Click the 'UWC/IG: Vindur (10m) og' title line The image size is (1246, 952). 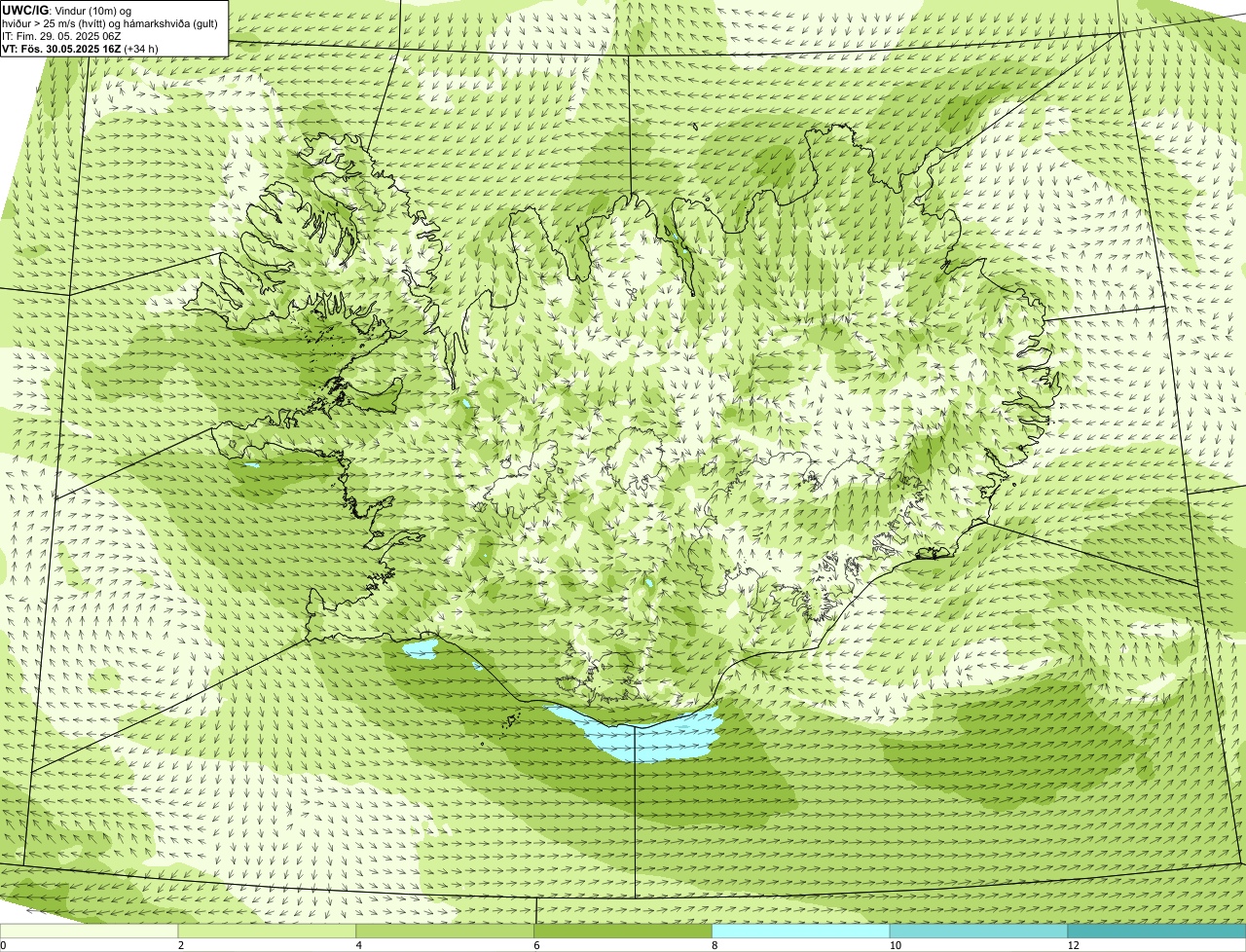(x=67, y=11)
